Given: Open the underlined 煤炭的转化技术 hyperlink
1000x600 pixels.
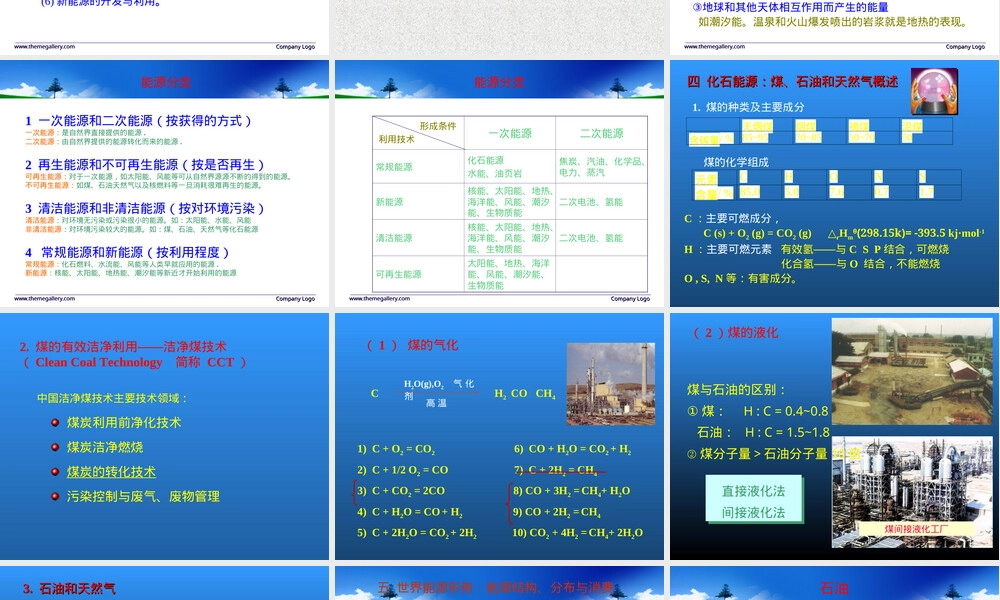Looking at the screenshot, I should (111, 472).
